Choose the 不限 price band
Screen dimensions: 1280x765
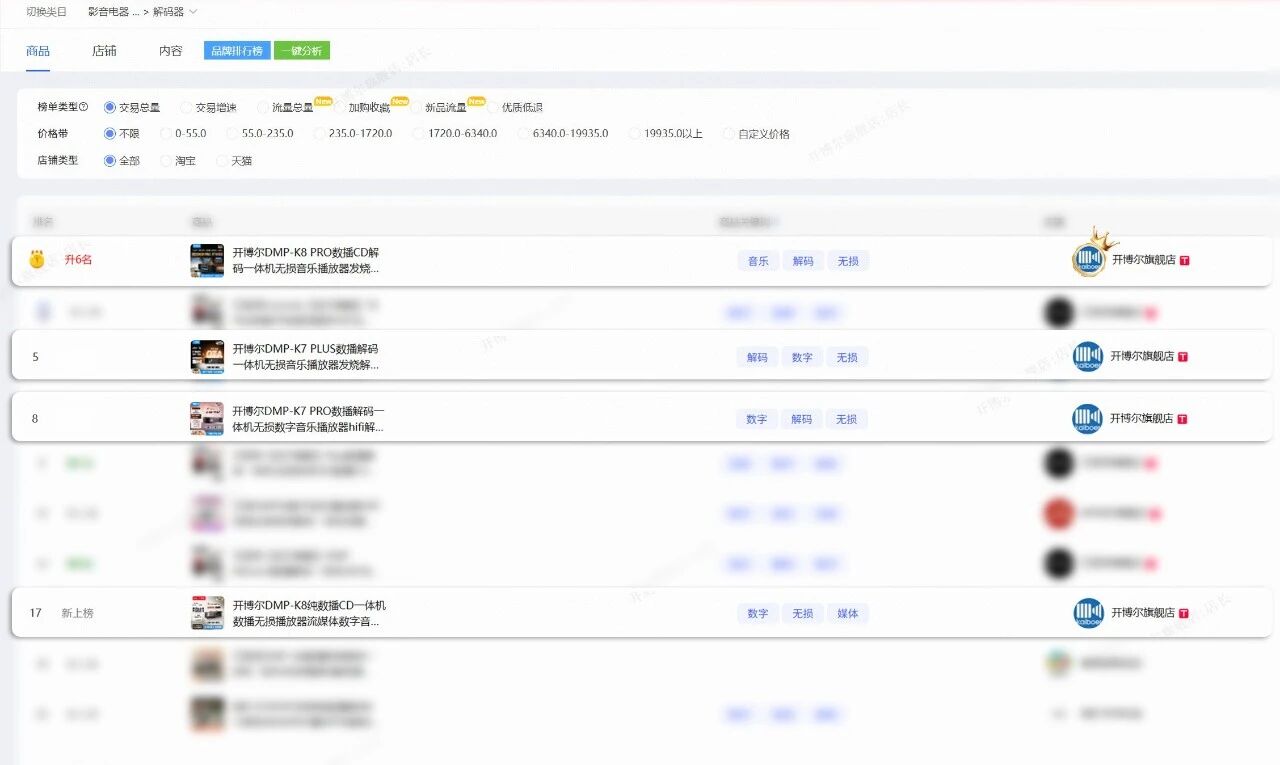coord(122,133)
